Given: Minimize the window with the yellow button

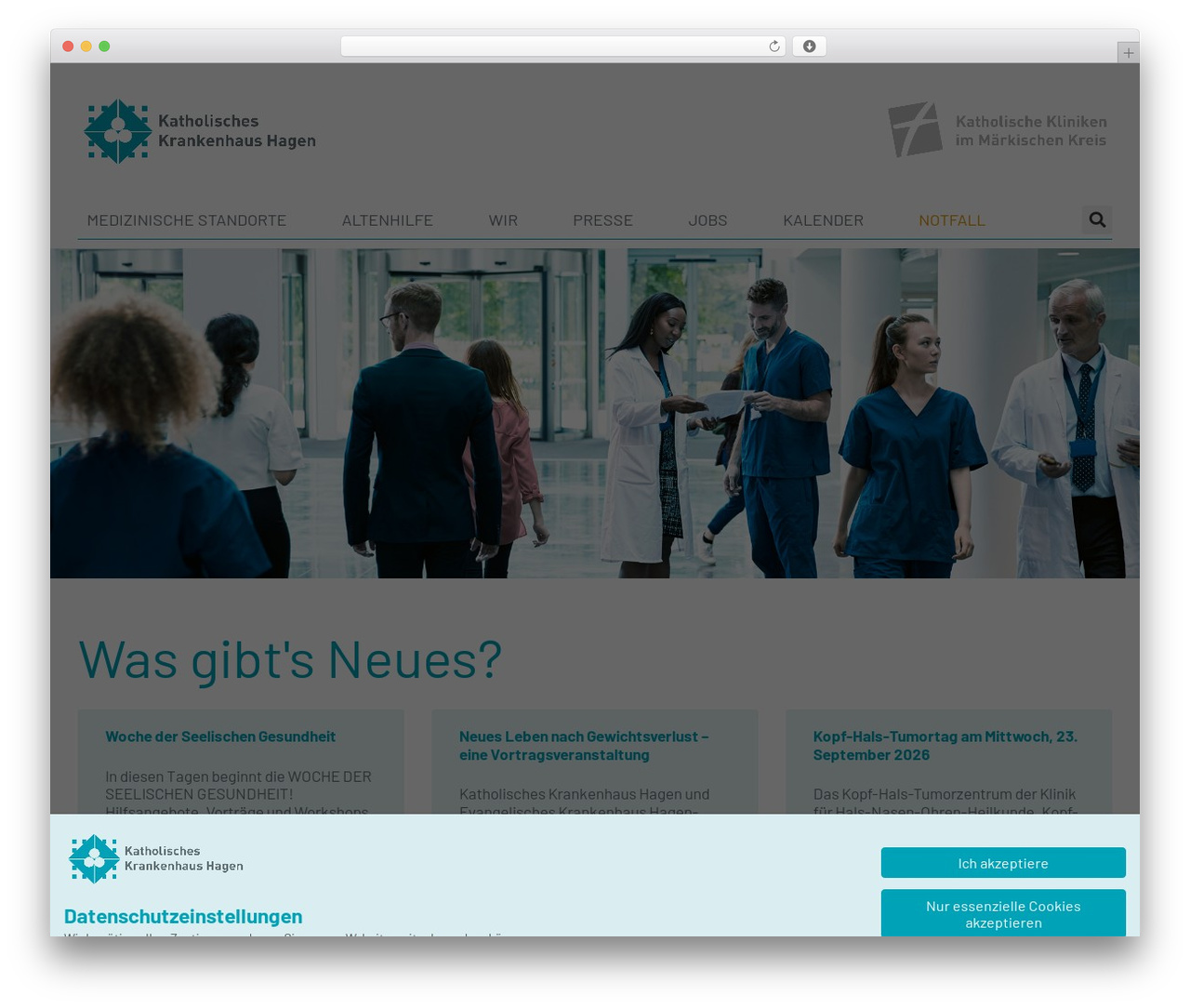Looking at the screenshot, I should click(86, 46).
